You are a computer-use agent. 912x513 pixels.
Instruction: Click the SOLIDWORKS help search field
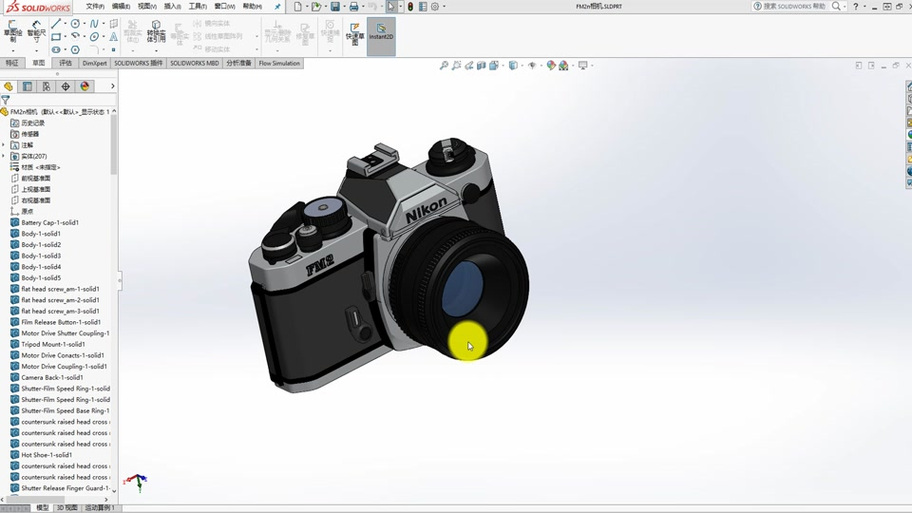tap(796, 6)
